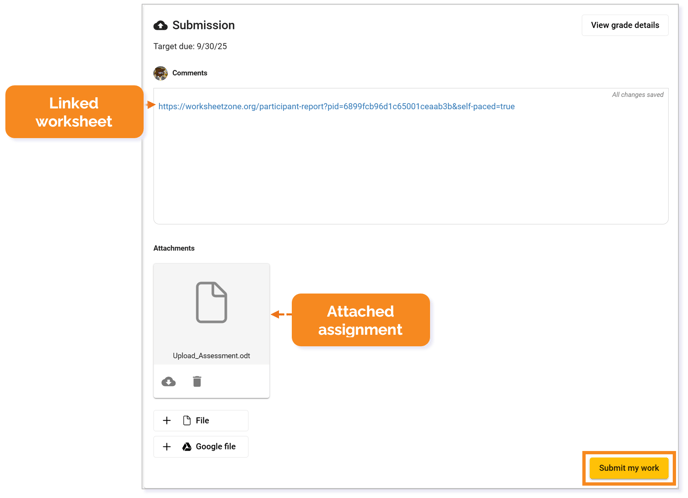
Task: Click the plus icon beside File
Action: coord(167,421)
